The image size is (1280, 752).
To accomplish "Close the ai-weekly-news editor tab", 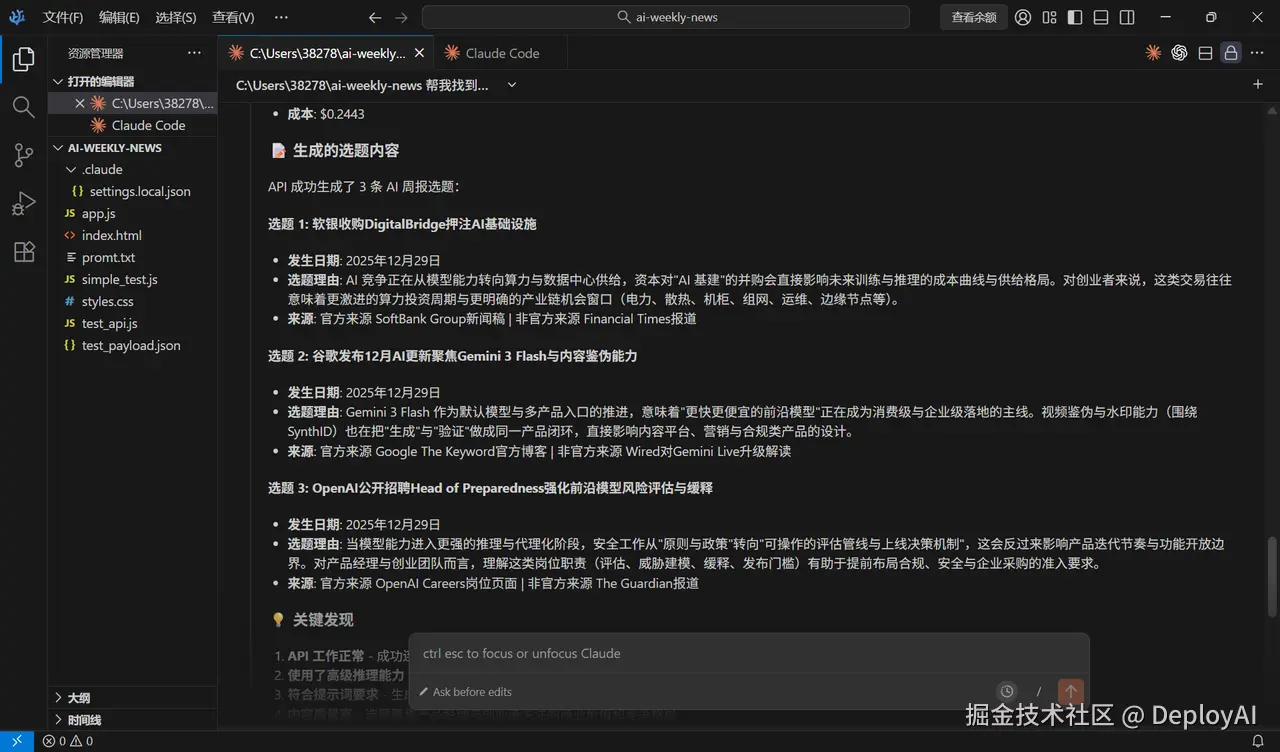I will point(419,53).
